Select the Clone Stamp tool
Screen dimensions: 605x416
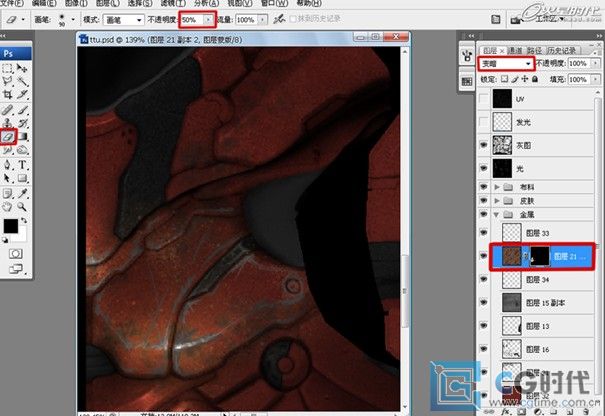click(7, 123)
